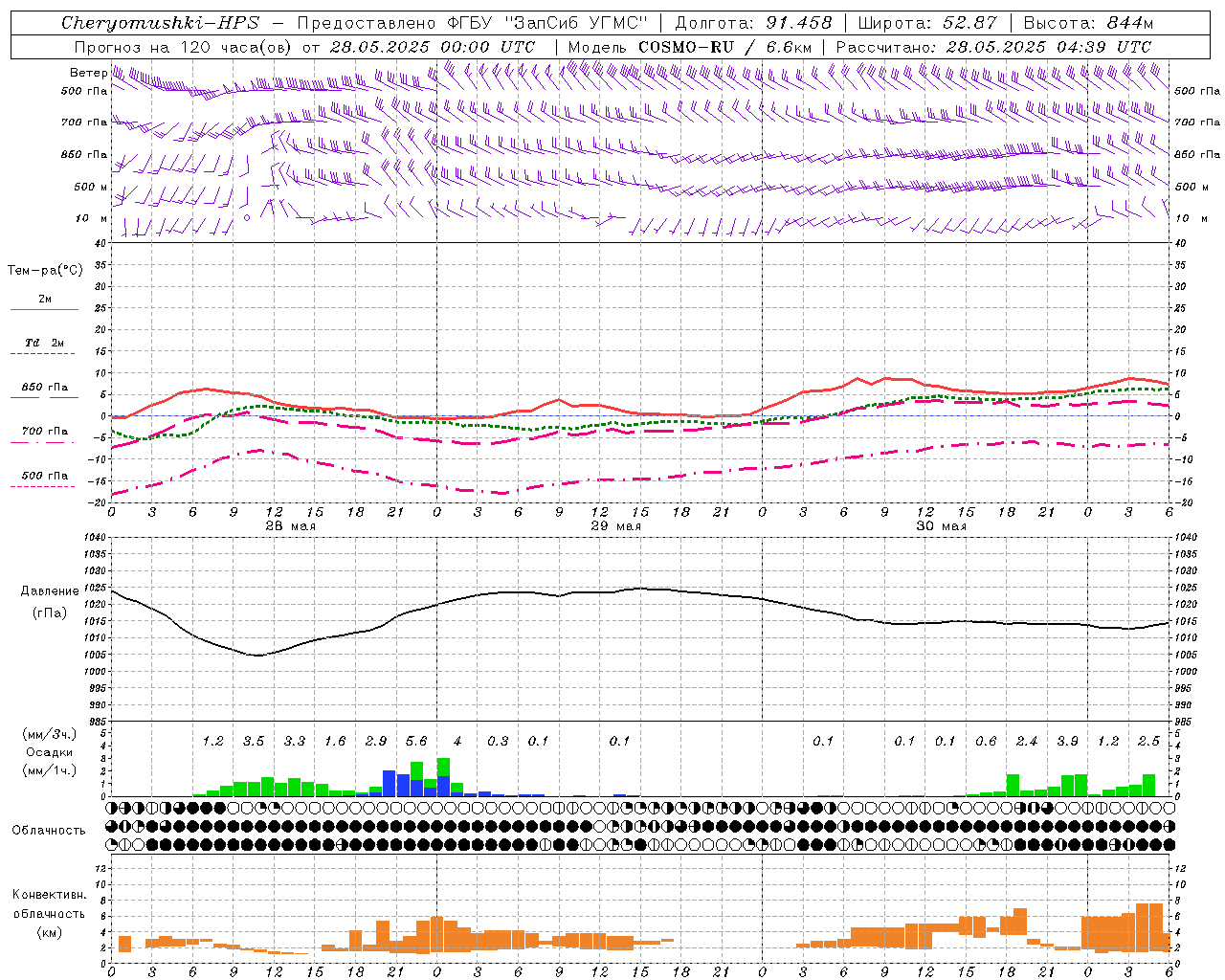This screenshot has width=1225, height=980.
Task: Click the precipitation value '2.4'
Action: tap(1027, 742)
